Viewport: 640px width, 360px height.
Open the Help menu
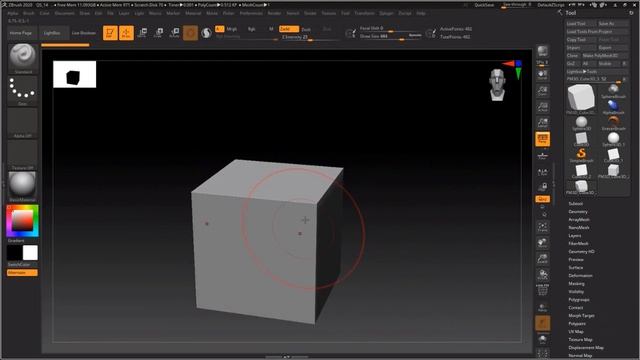[421, 13]
